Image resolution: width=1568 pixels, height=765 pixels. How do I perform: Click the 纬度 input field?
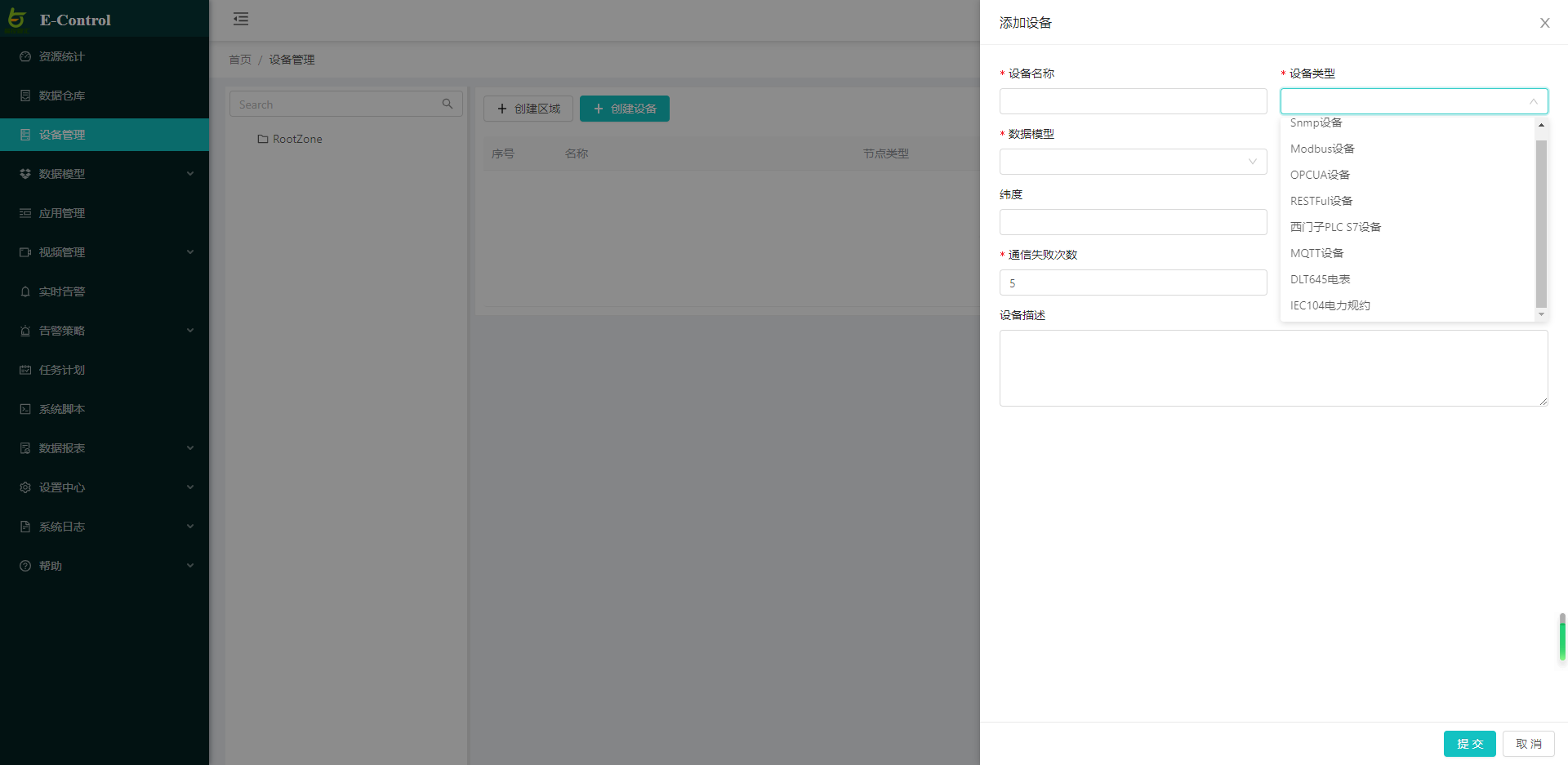pyautogui.click(x=1133, y=222)
